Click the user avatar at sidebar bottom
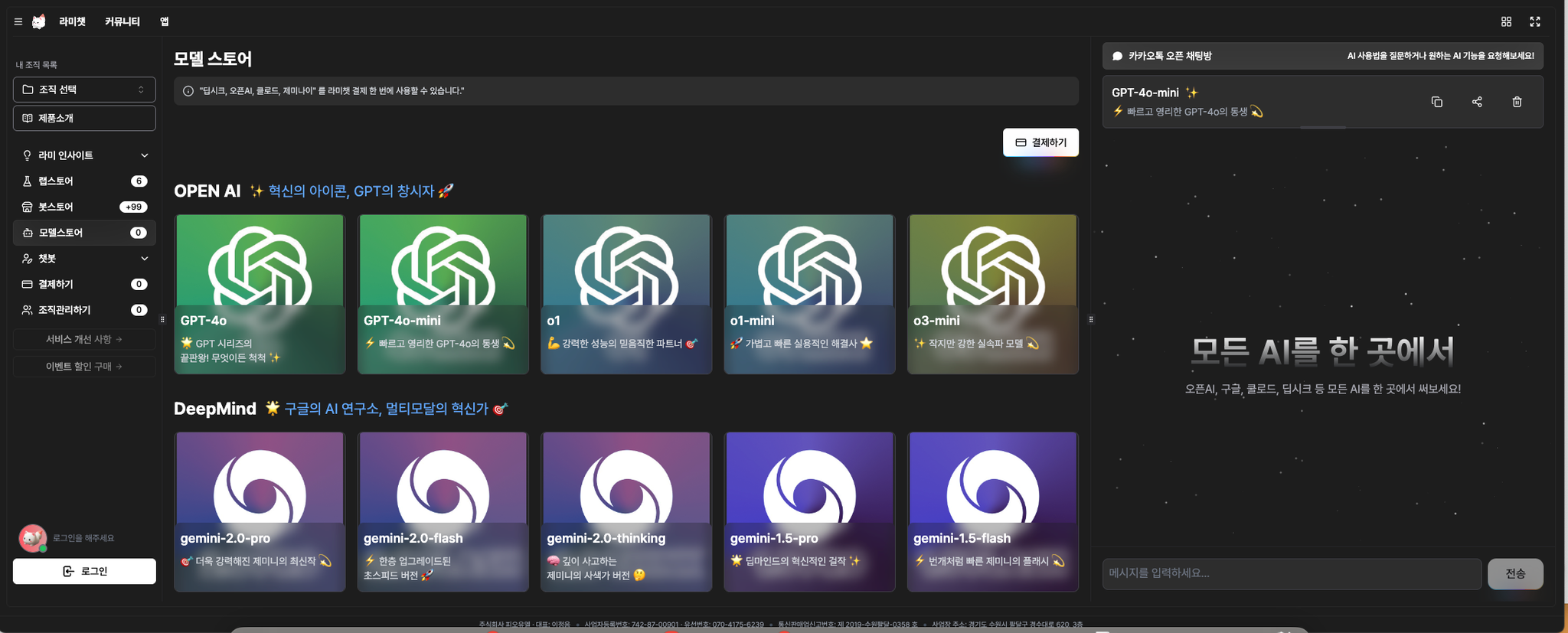The image size is (1568, 633). click(32, 538)
